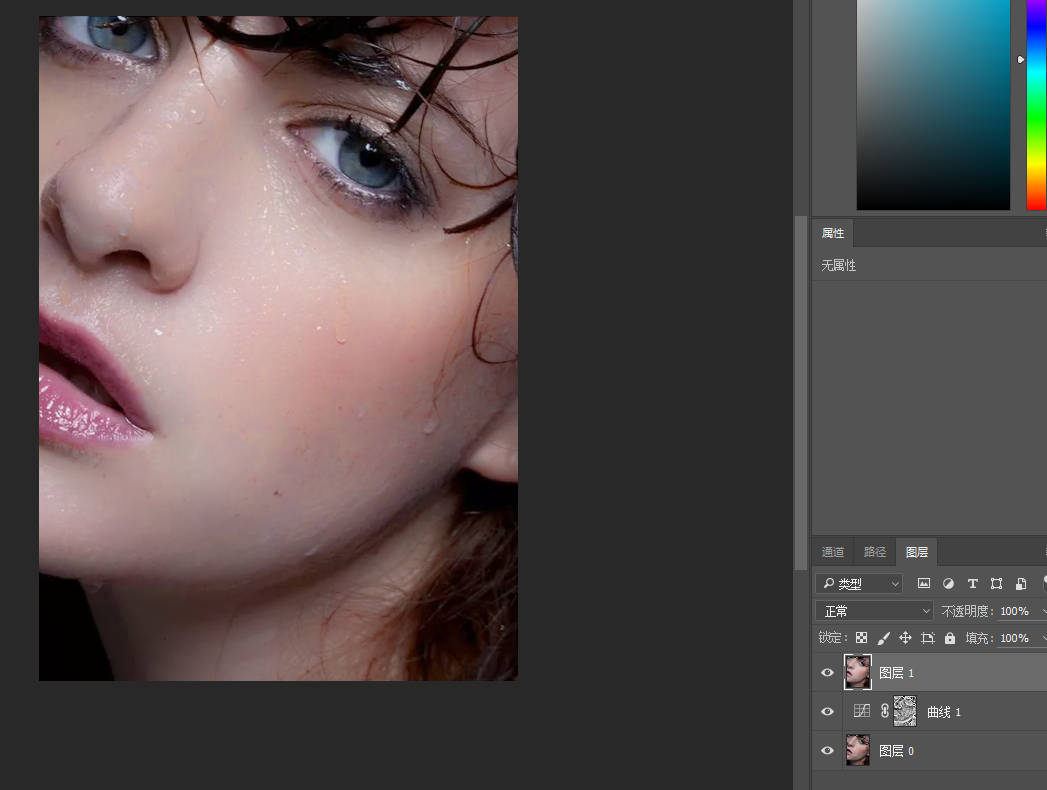This screenshot has height=790, width=1047.
Task: Lock image pixels brush icon
Action: point(883,638)
